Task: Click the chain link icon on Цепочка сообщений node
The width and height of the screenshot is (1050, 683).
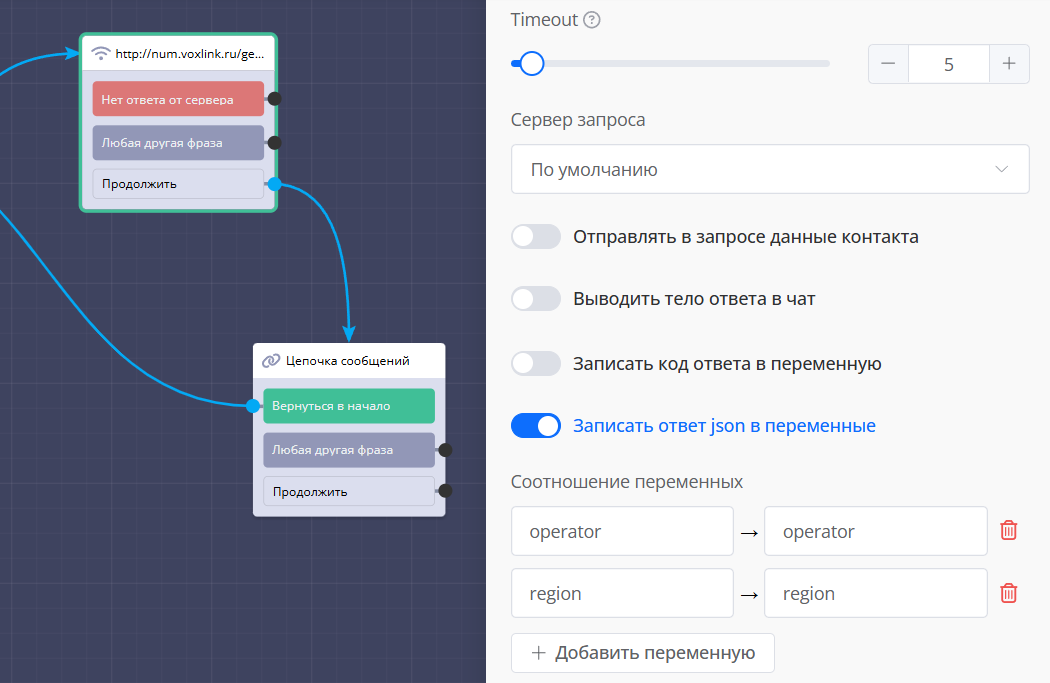Action: point(271,361)
